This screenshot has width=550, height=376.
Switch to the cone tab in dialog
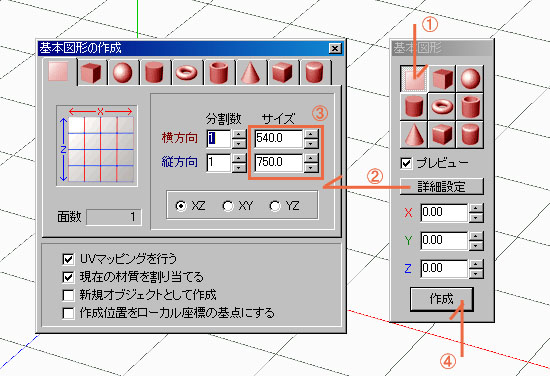click(x=250, y=72)
